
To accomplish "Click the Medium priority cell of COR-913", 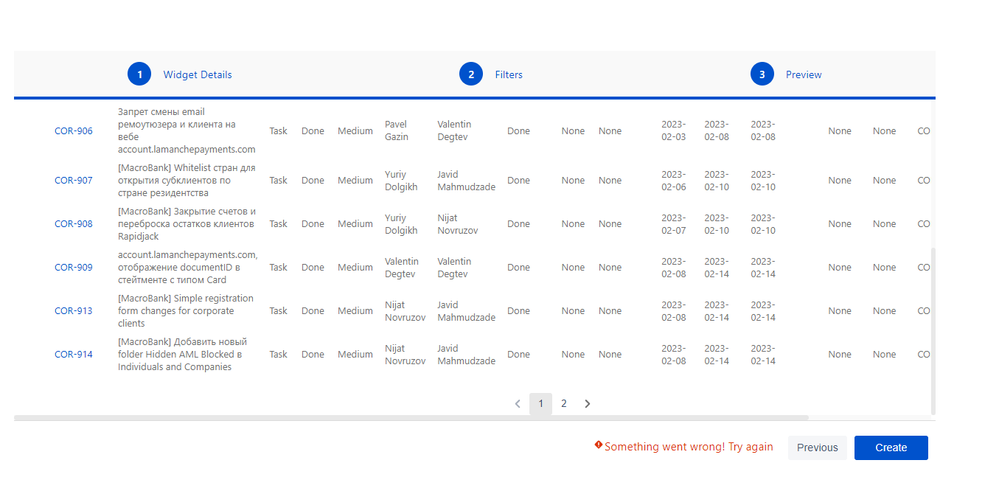I will click(x=355, y=311).
